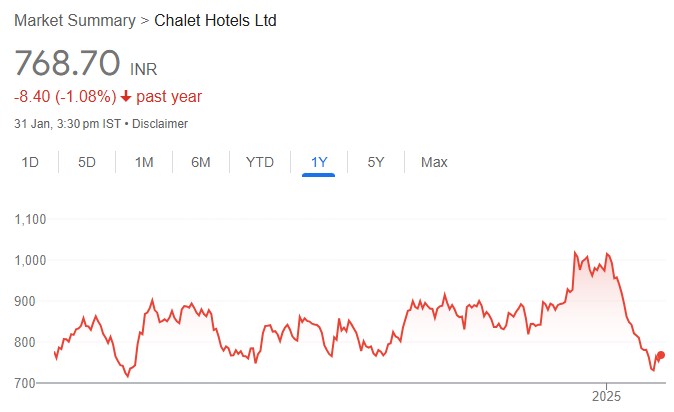This screenshot has height=412, width=674.
Task: Click the 2025 x-axis marker
Action: pos(606,396)
